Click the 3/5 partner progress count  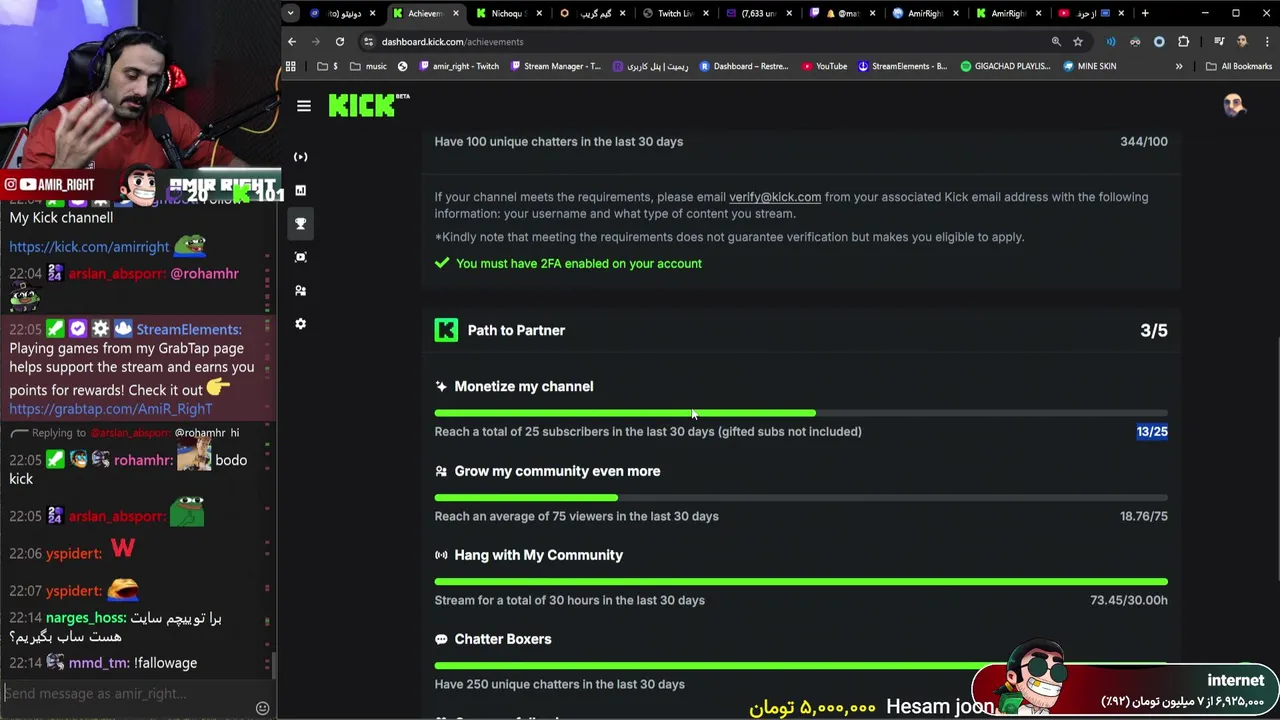coord(1154,330)
